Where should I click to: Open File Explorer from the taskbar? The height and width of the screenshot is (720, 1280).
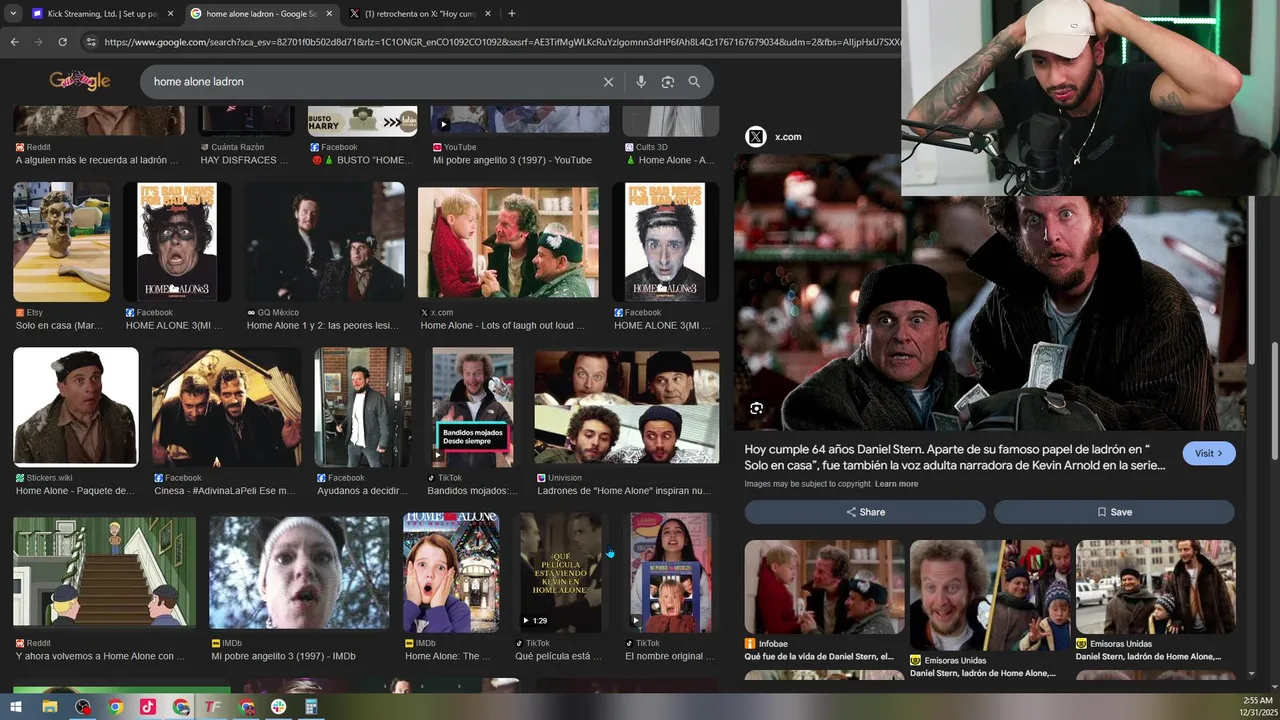tap(49, 707)
